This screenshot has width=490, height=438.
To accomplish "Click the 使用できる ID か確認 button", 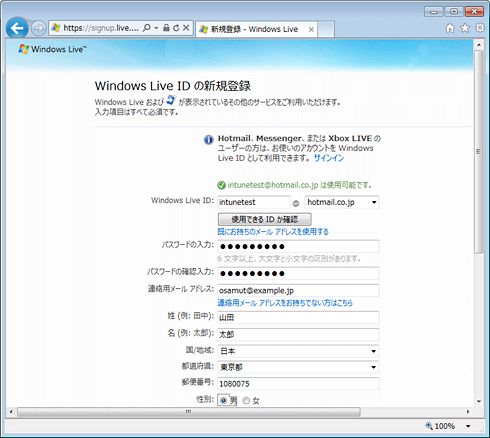I will coord(265,219).
